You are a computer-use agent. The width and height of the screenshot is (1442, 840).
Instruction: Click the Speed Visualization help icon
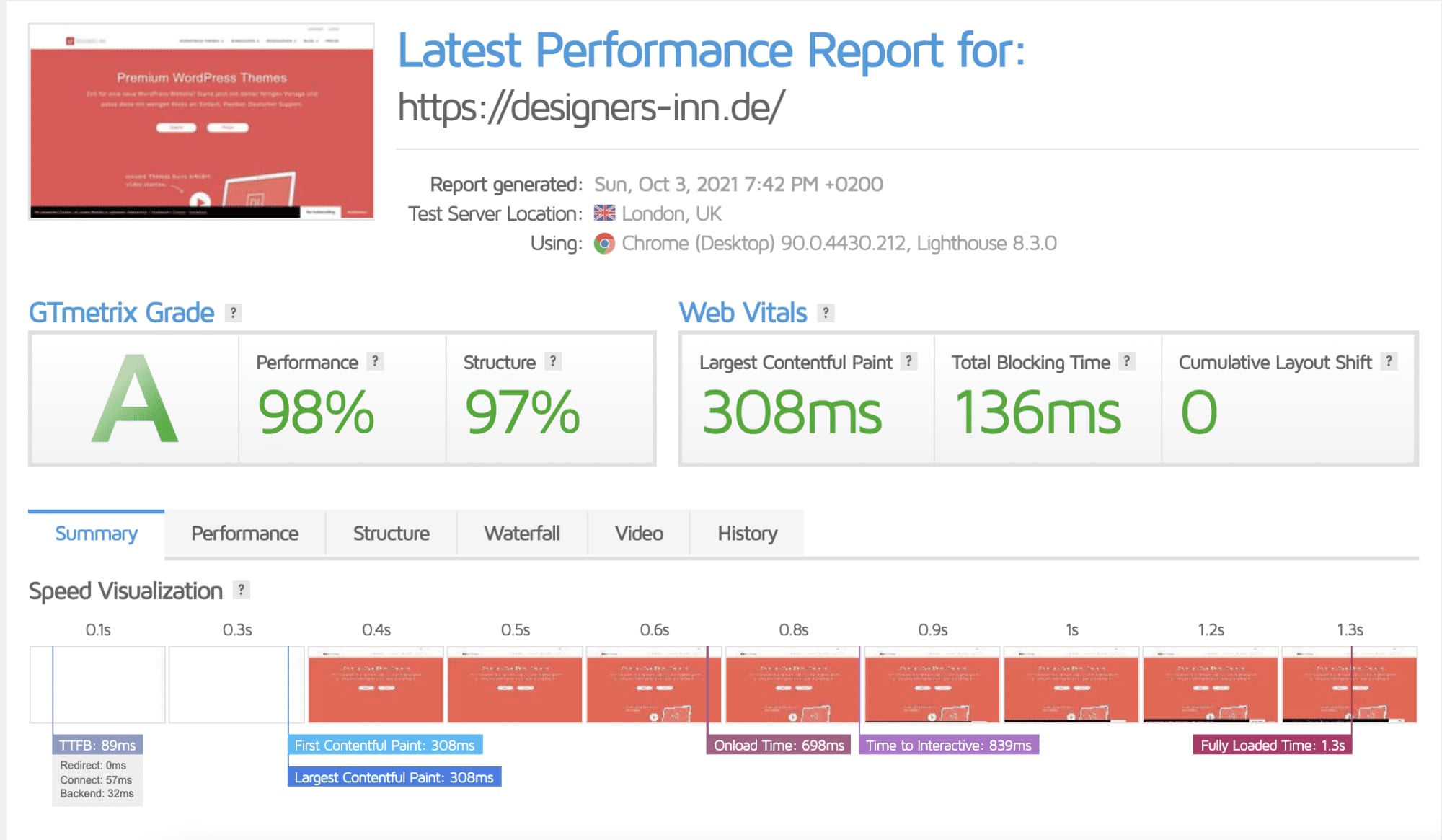[x=242, y=590]
